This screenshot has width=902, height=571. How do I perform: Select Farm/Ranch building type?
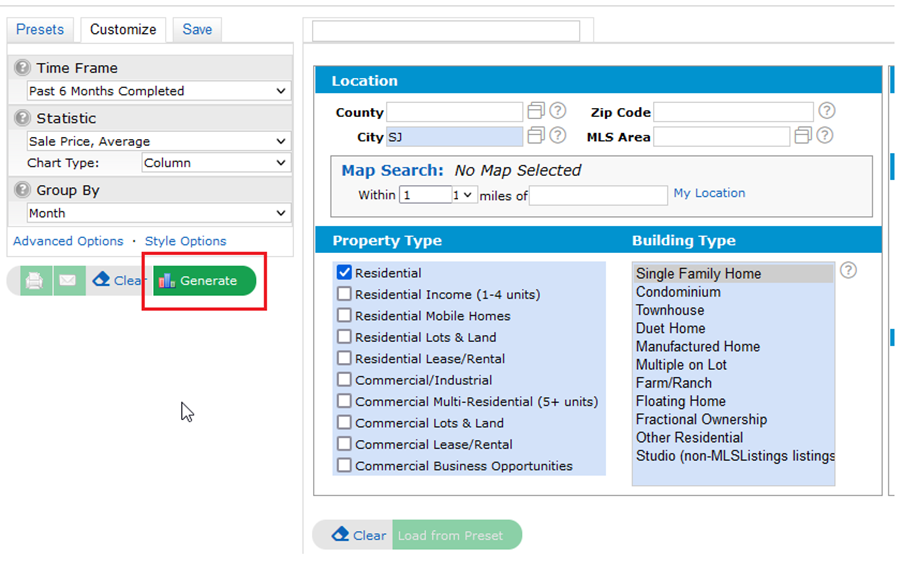(x=733, y=383)
